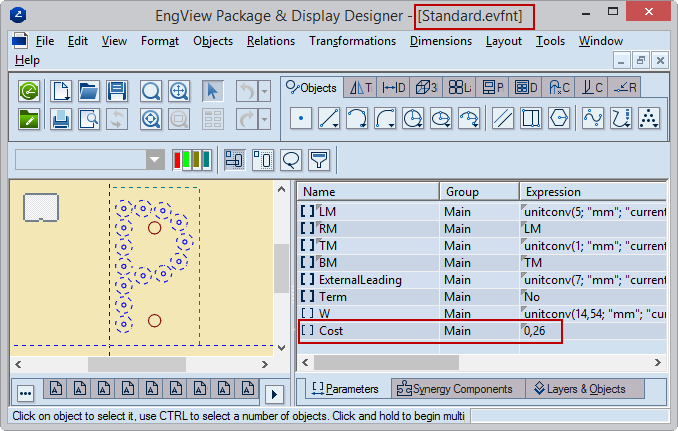Viewport: 678px width, 431px height.
Task: Open the undo history dropdown arrow
Action: point(264,92)
